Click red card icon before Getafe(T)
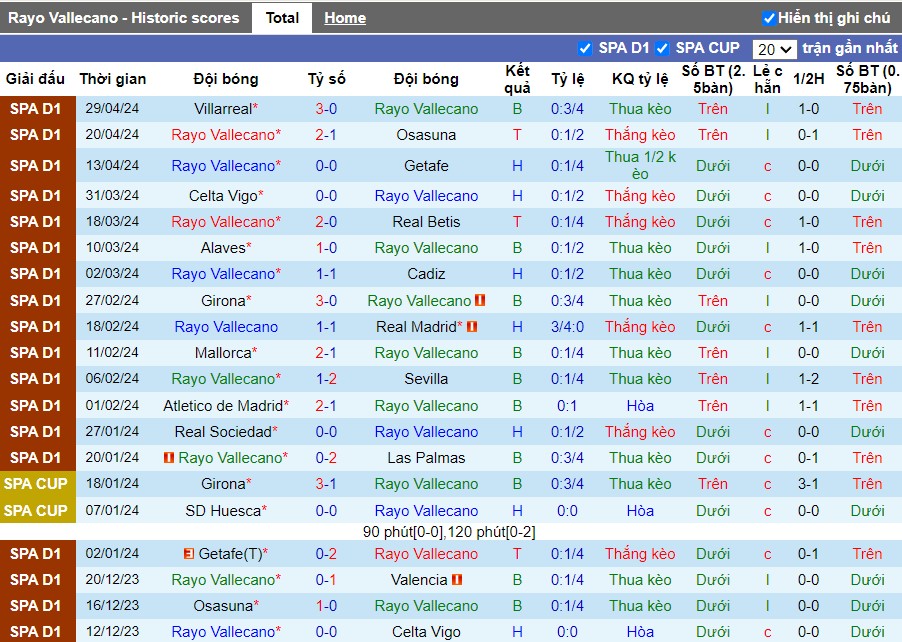The height and width of the screenshot is (642, 902). pyautogui.click(x=189, y=554)
